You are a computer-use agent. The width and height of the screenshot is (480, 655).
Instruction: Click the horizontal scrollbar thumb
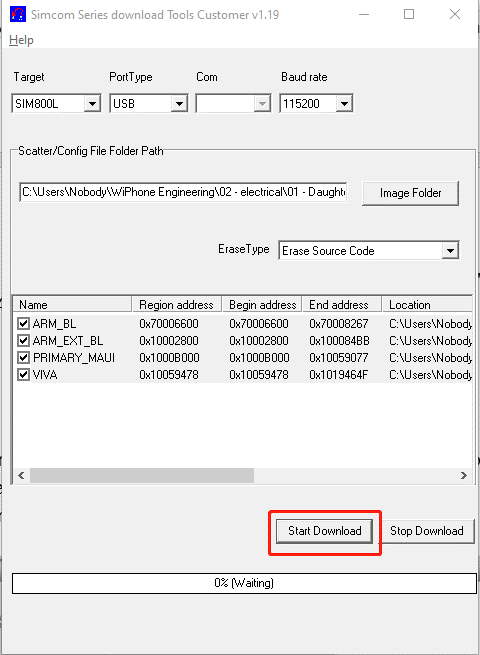(x=142, y=475)
